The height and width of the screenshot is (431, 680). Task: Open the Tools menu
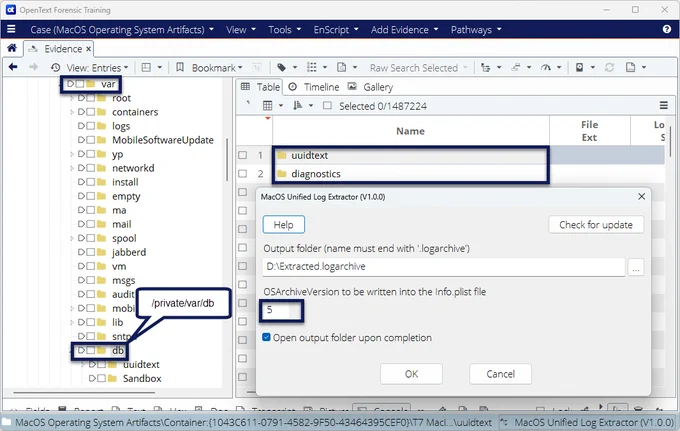284,29
